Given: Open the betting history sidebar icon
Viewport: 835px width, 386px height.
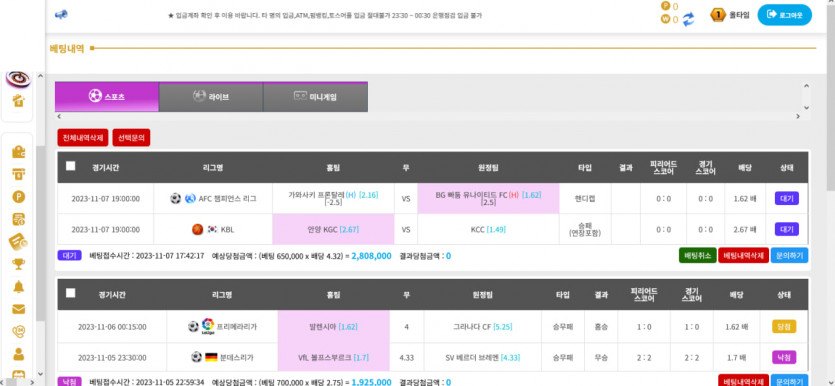Looking at the screenshot, I should [19, 219].
